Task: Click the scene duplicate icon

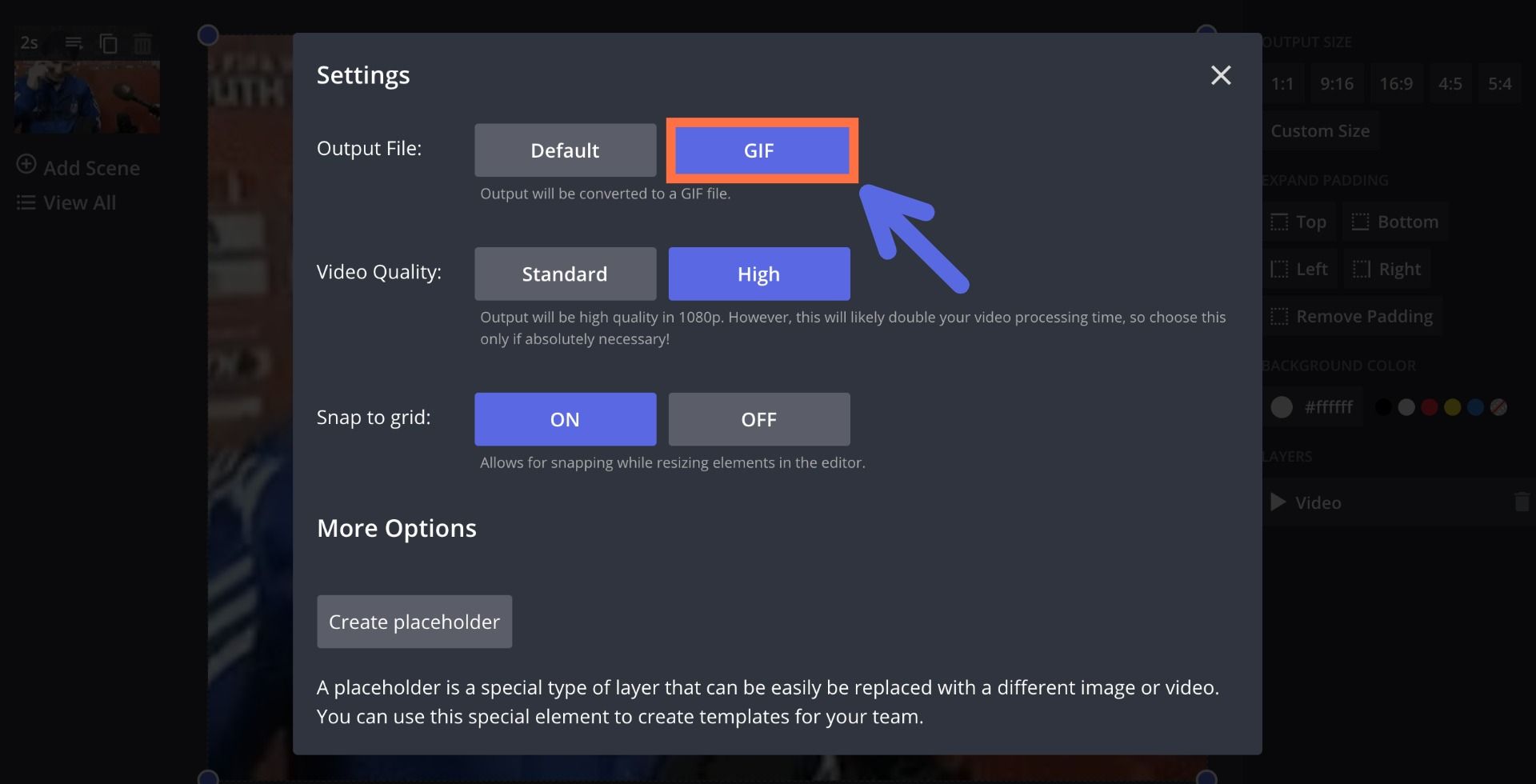Action: pos(108,43)
